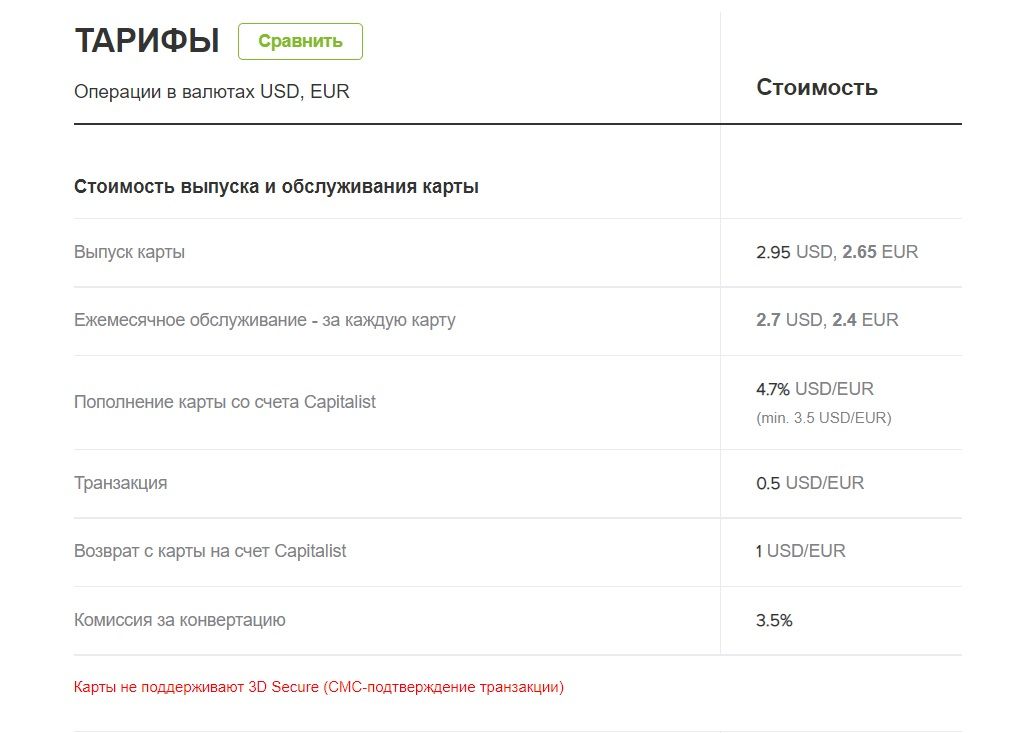Image resolution: width=1015 pixels, height=733 pixels.
Task: Select the Стоимость выпуска и обслуживания карты heading
Action: pos(276,187)
